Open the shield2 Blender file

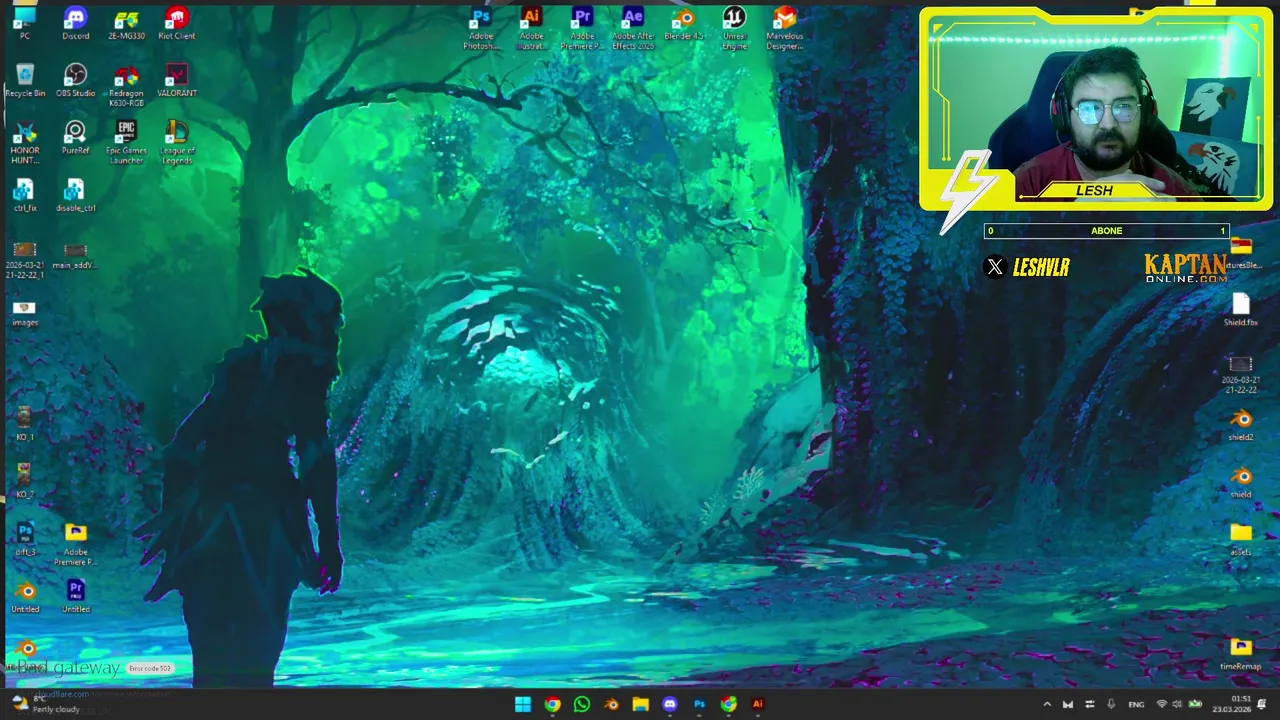click(x=1241, y=424)
